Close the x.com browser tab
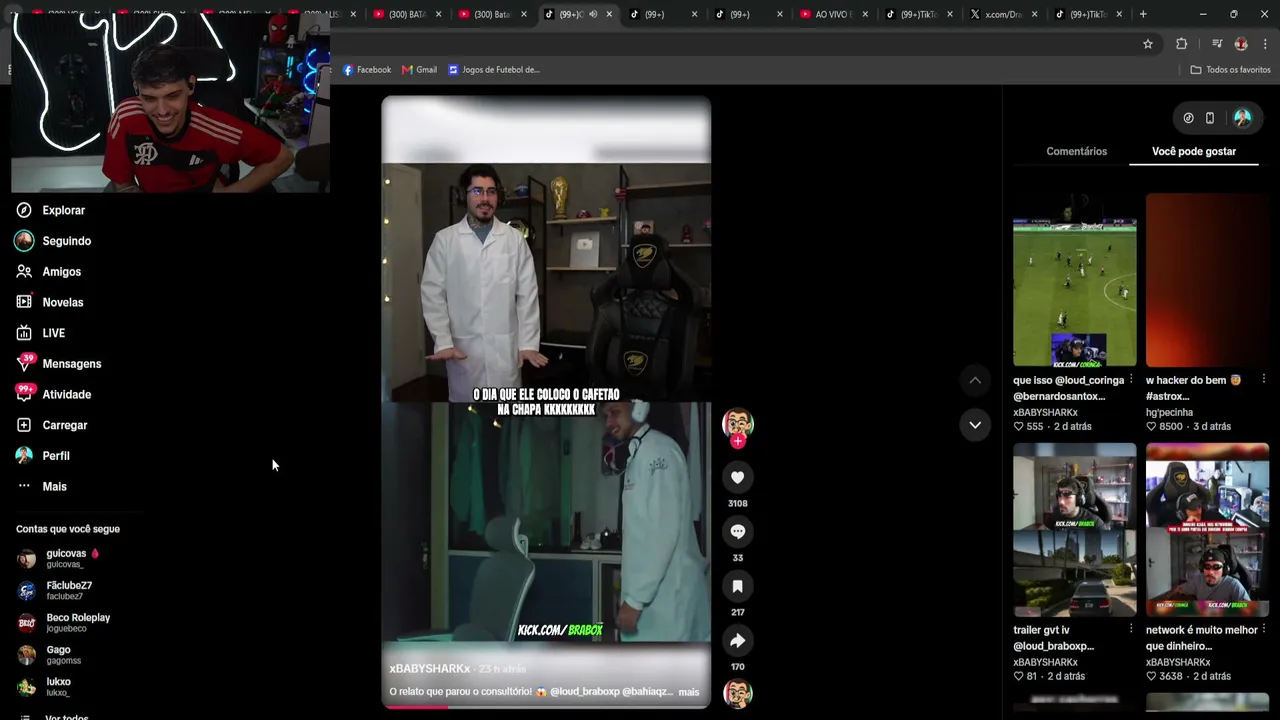This screenshot has width=1280, height=720. click(1034, 14)
